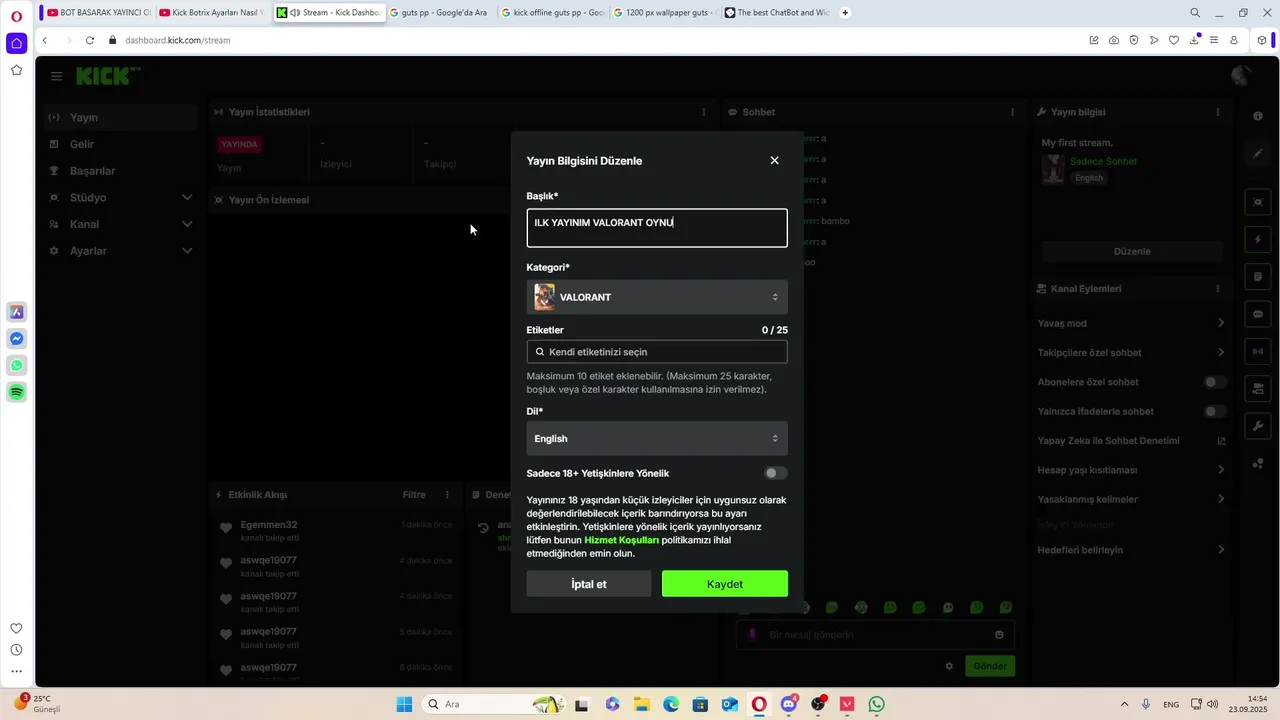Click the Başlık title input field
Viewport: 1280px width, 720px height.
[657, 228]
